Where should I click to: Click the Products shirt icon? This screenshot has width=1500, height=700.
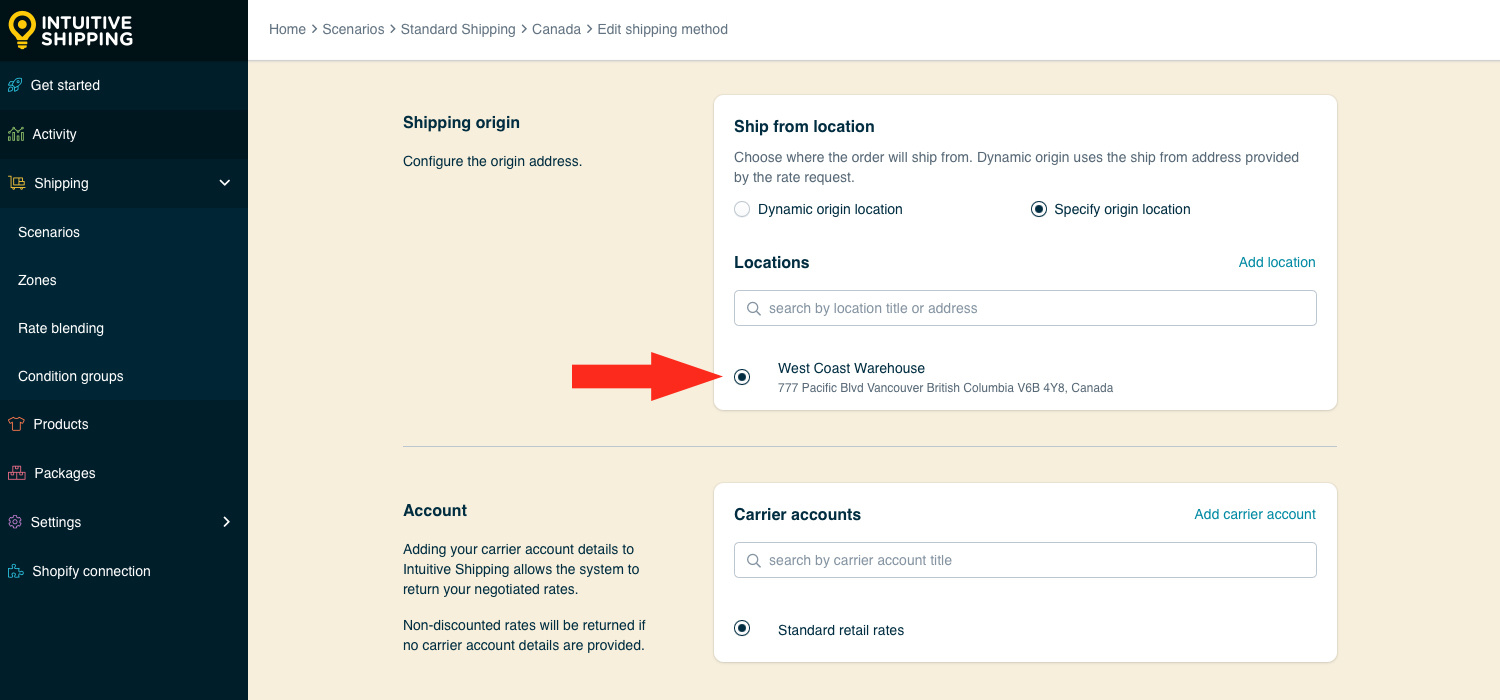pyautogui.click(x=15, y=424)
